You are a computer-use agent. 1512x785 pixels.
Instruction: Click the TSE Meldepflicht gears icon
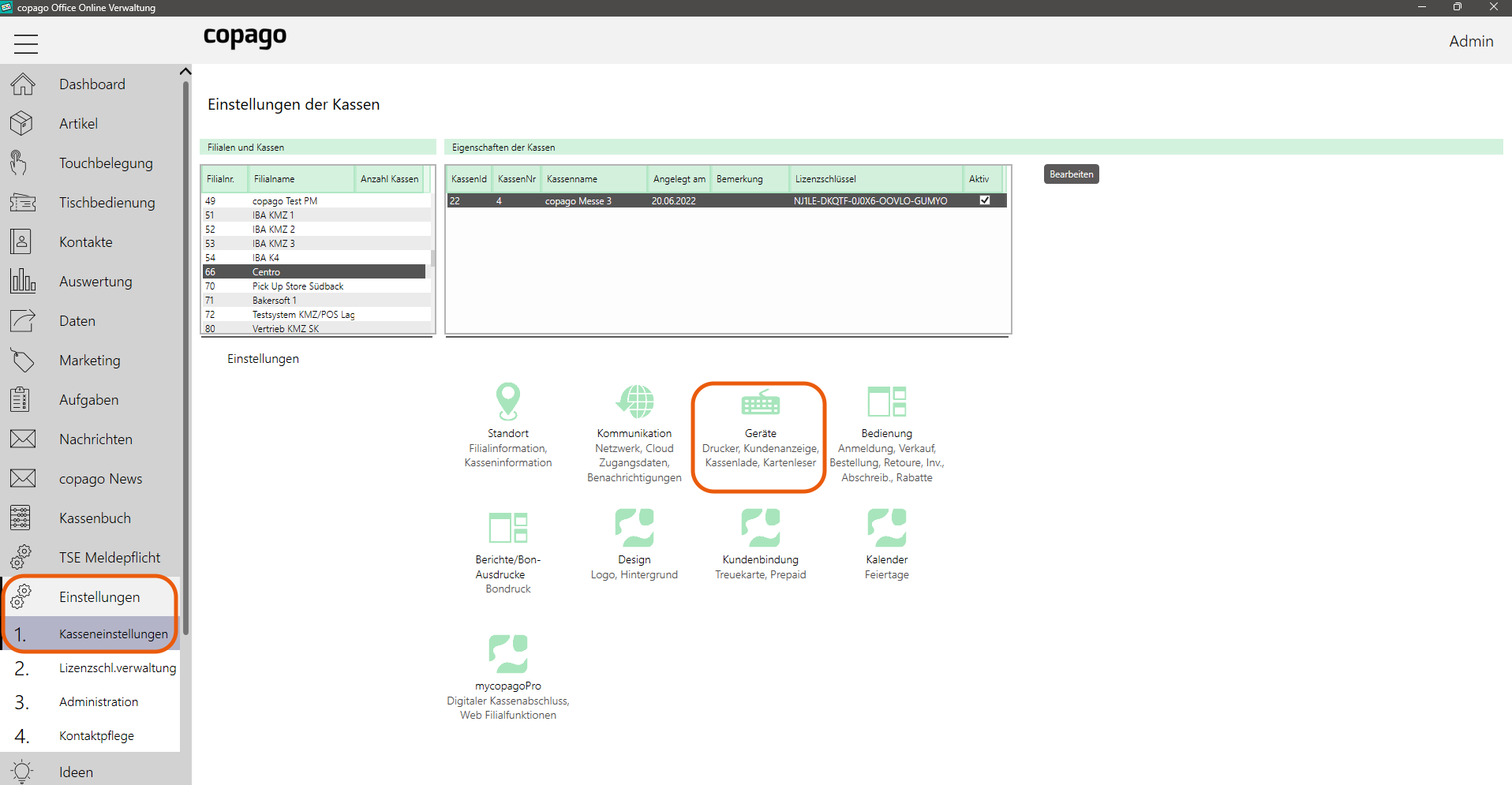pyautogui.click(x=21, y=557)
